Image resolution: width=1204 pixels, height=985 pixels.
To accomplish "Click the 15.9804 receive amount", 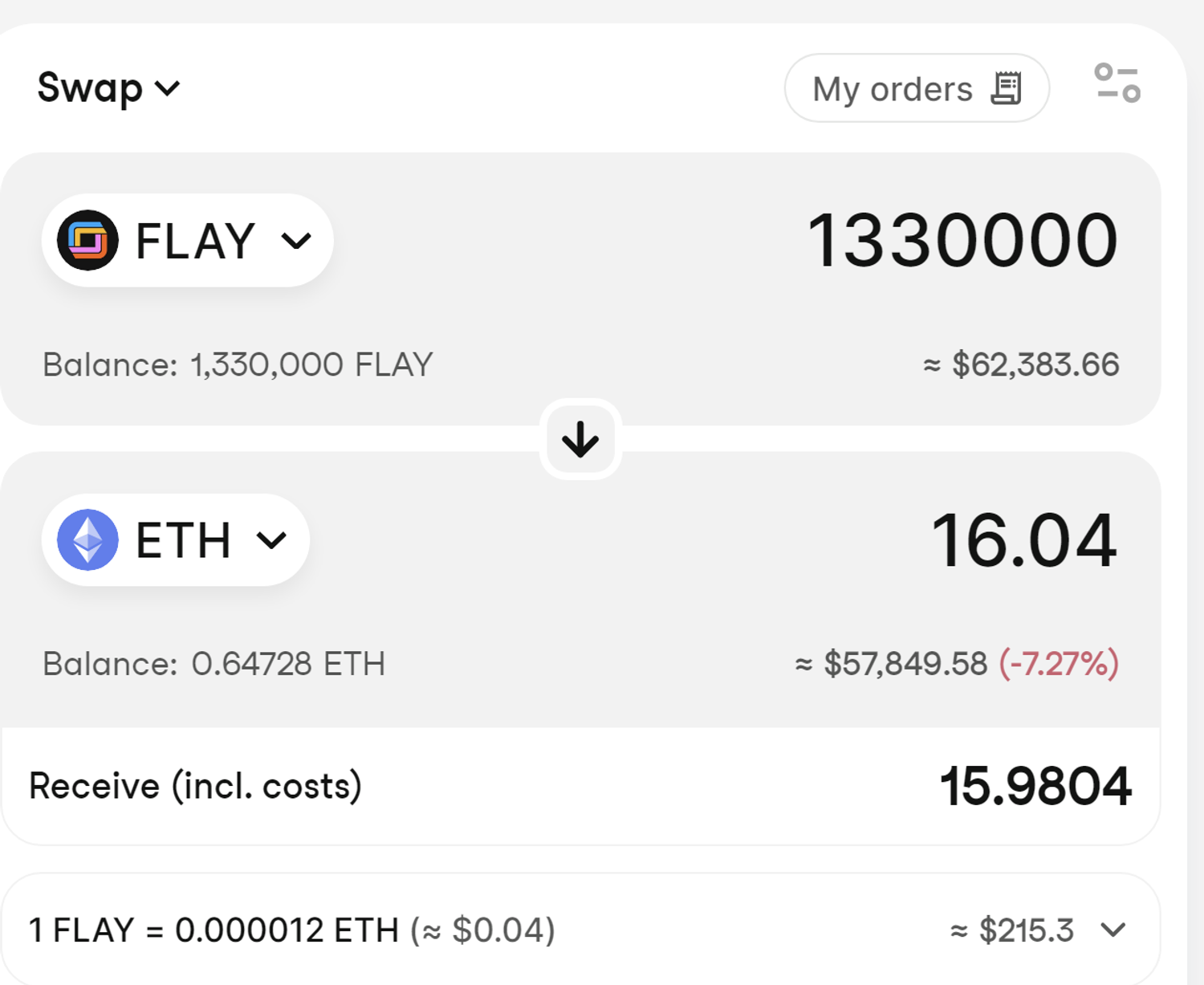I will [1035, 786].
